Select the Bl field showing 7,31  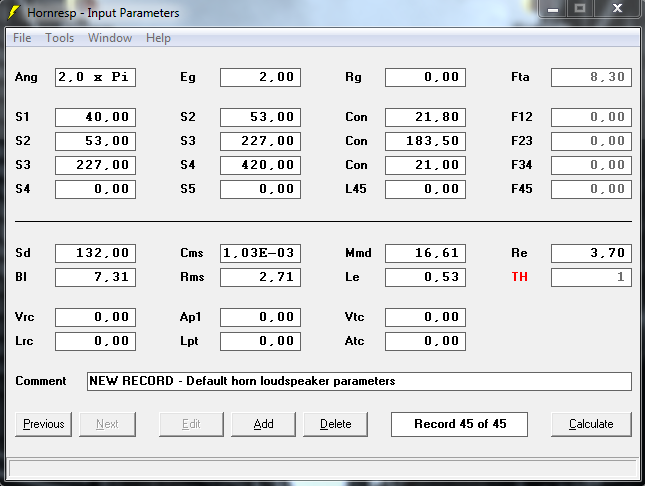95,277
